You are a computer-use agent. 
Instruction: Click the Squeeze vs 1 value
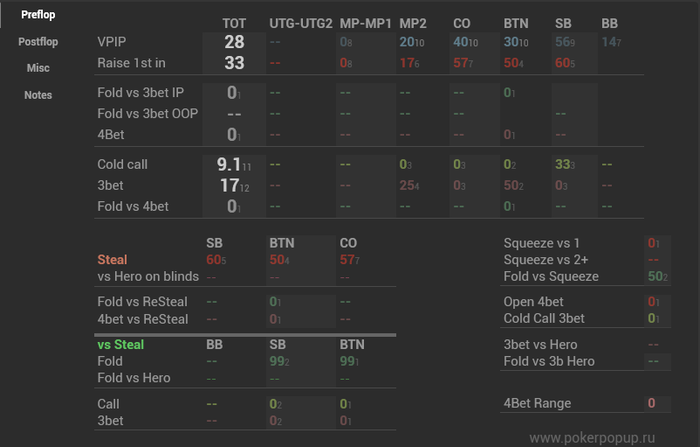(x=653, y=242)
